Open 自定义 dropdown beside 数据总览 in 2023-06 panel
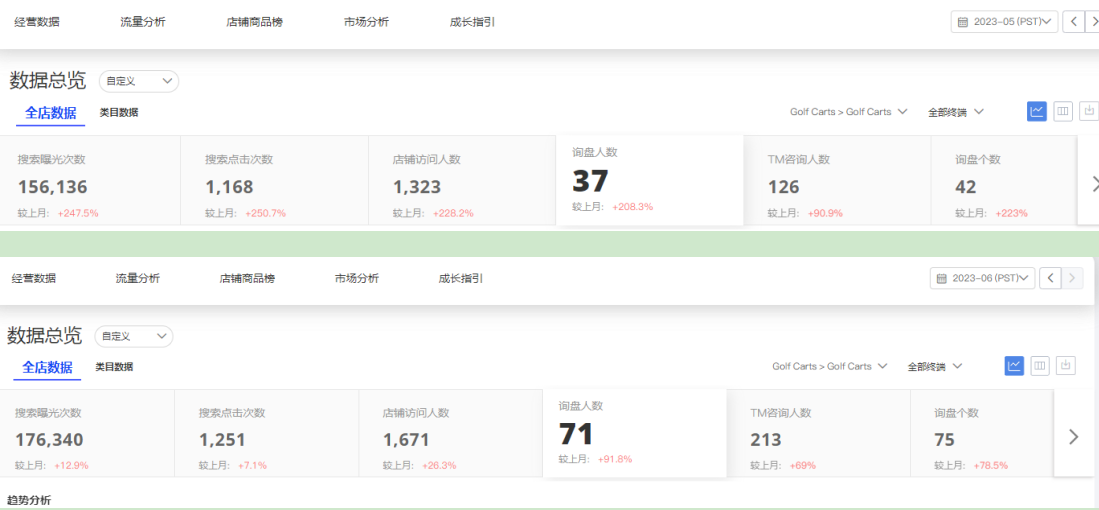1099x510 pixels. (x=134, y=337)
